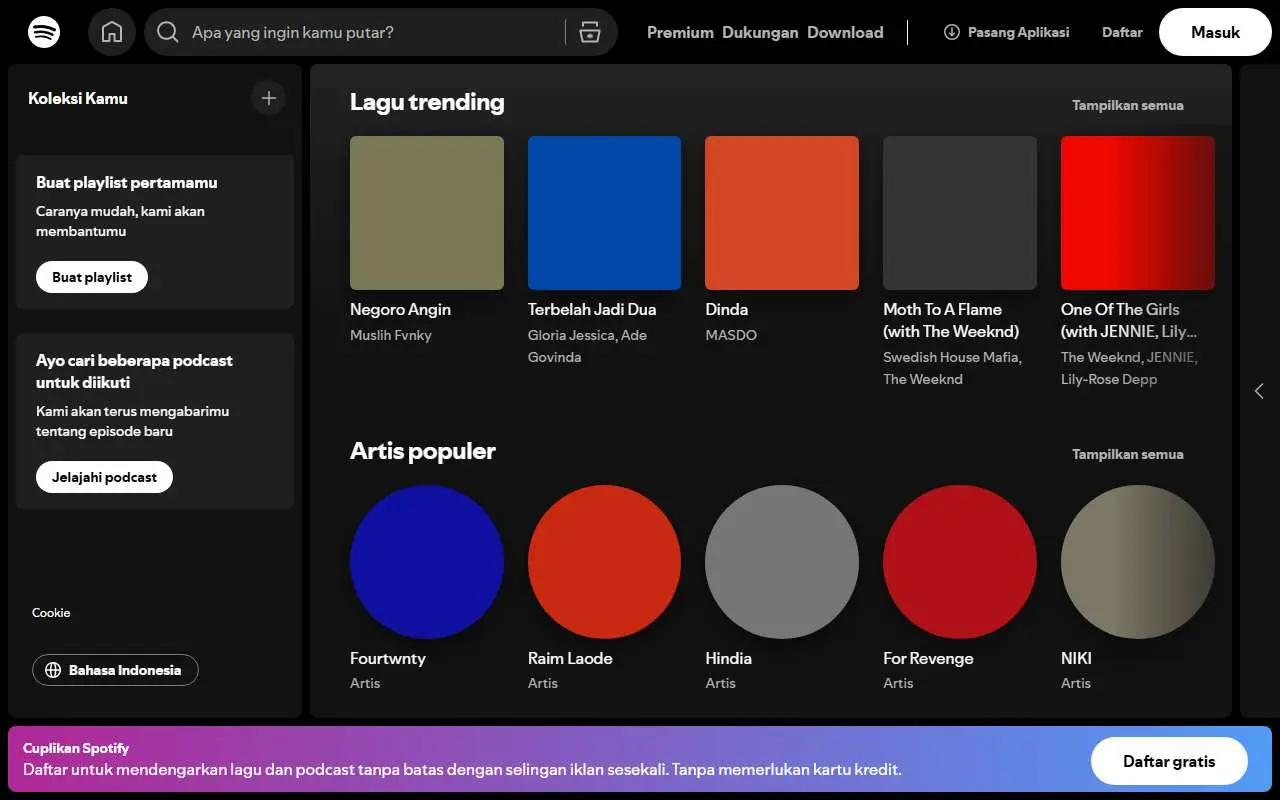
Task: Click the 'Artis populer' heading
Action: click(423, 451)
